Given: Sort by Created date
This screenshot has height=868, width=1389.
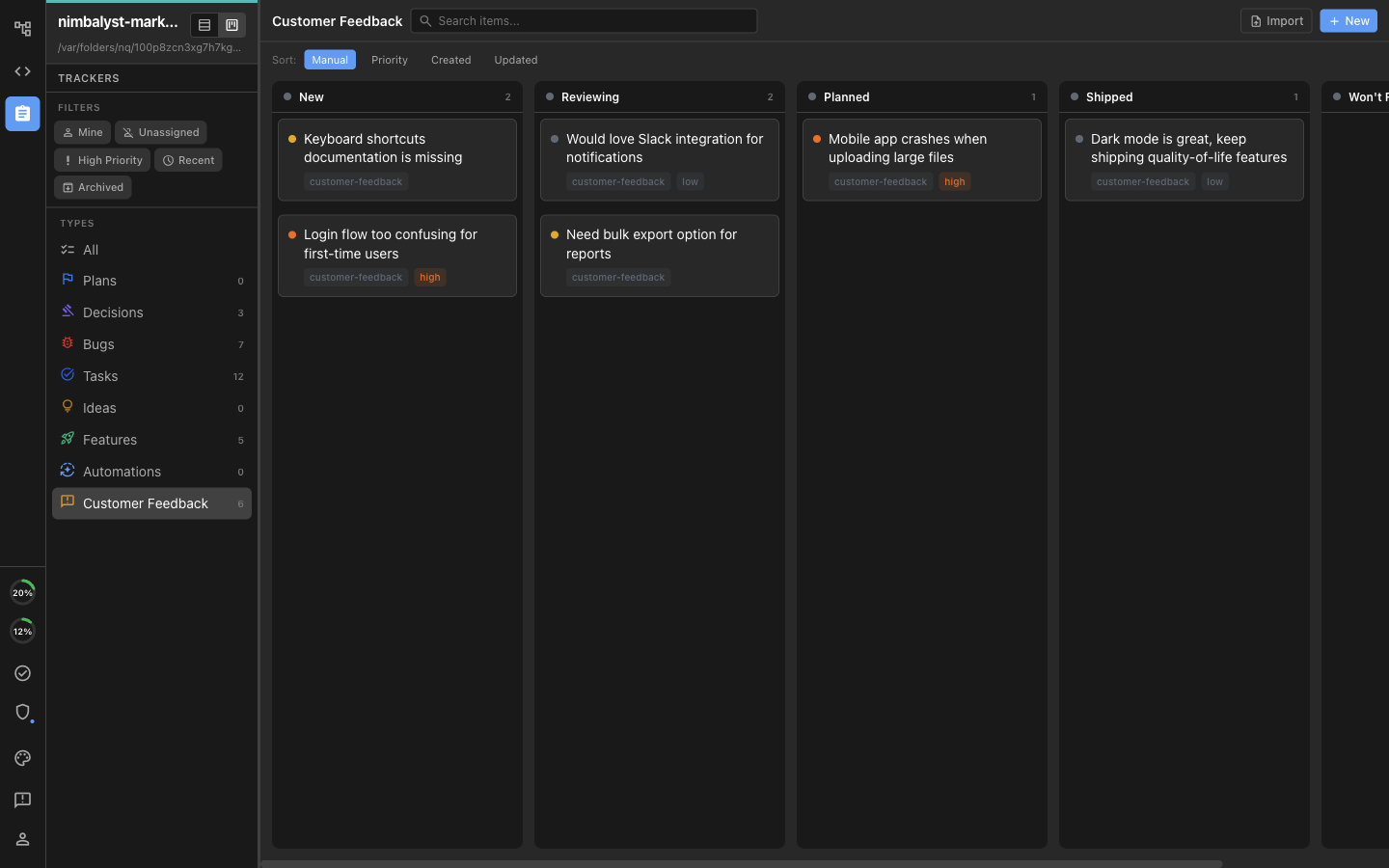Looking at the screenshot, I should (451, 60).
